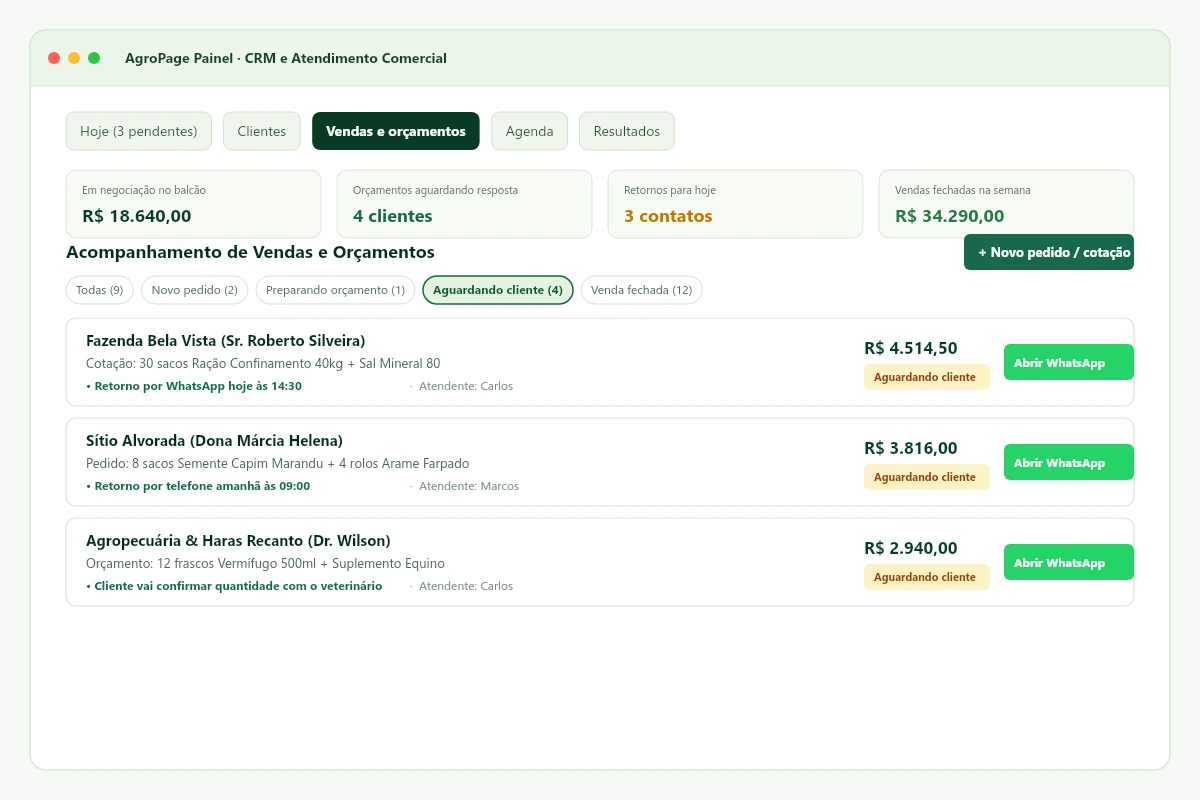The width and height of the screenshot is (1200, 800).
Task: Click Retorno por WhatsApp hoje às 14:30
Action: tap(194, 386)
